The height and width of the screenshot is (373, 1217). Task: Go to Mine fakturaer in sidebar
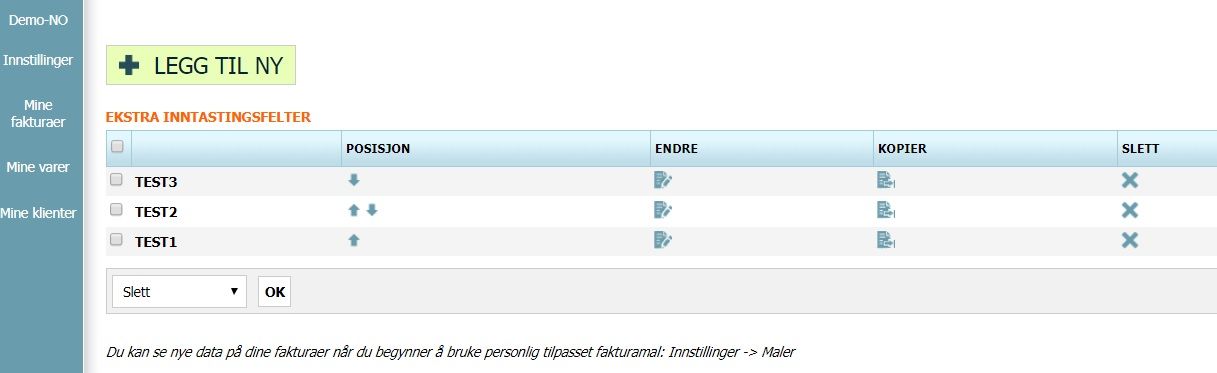tap(38, 113)
